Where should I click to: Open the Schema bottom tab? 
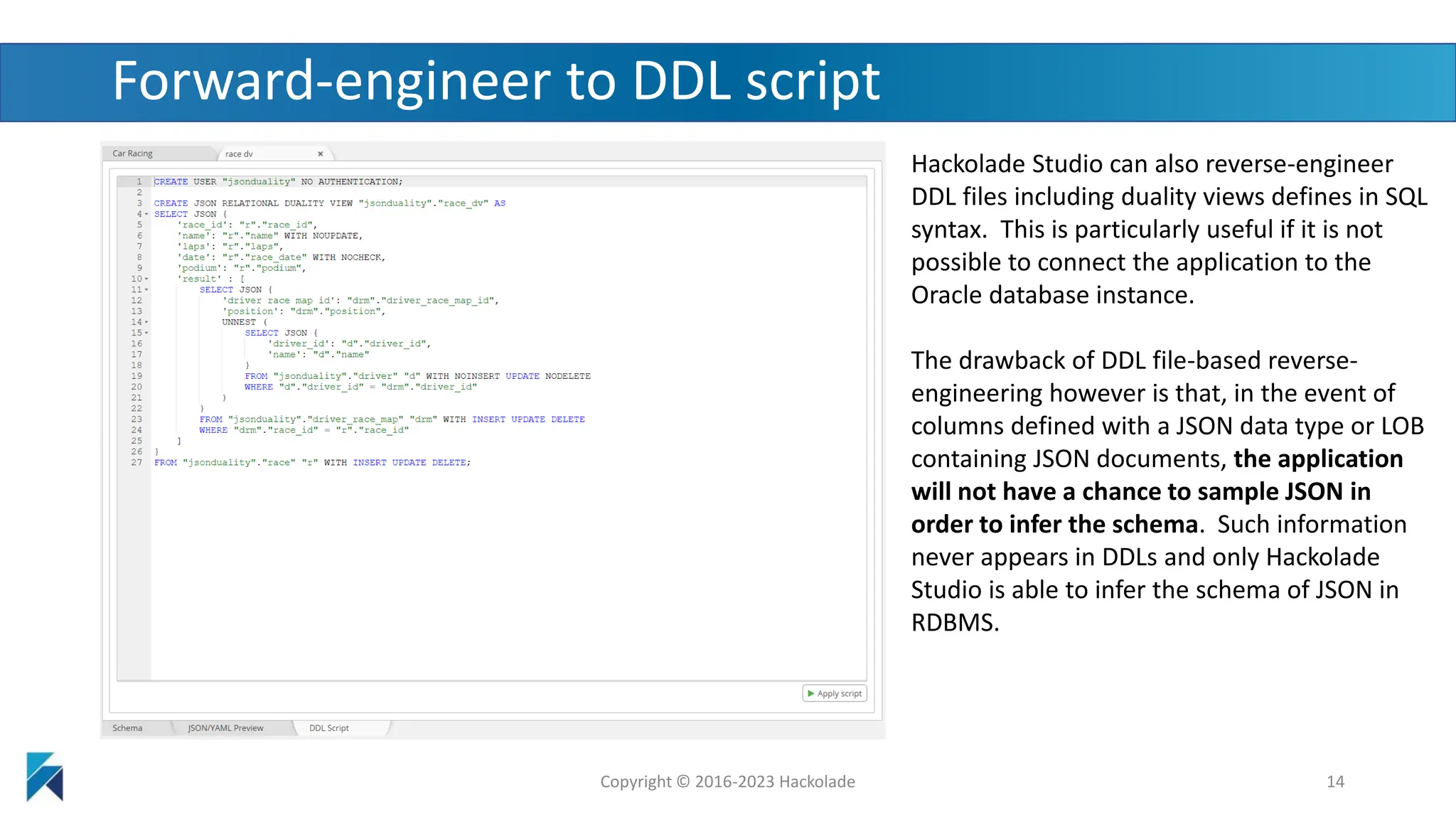[127, 728]
